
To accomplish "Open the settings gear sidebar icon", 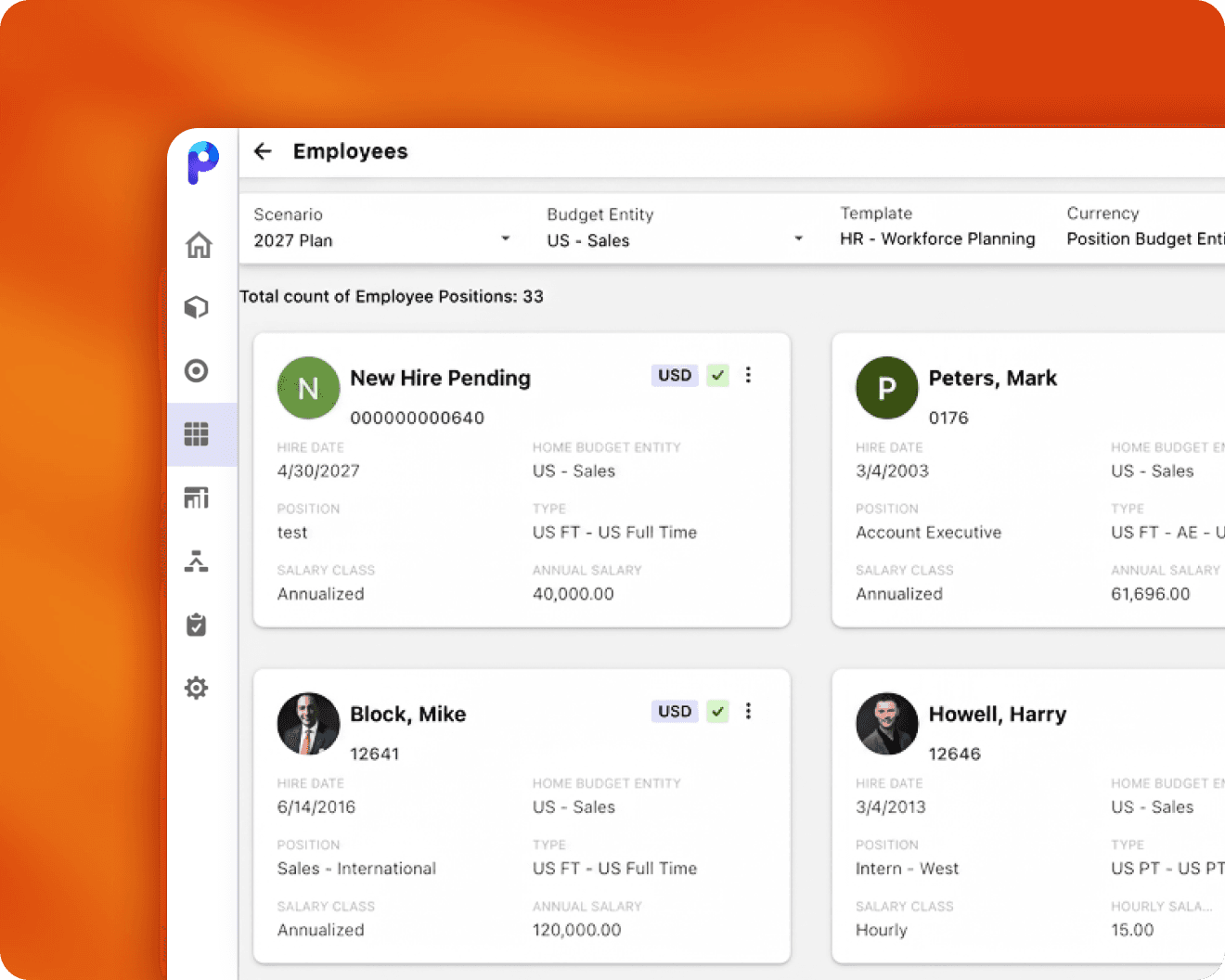I will [196, 688].
